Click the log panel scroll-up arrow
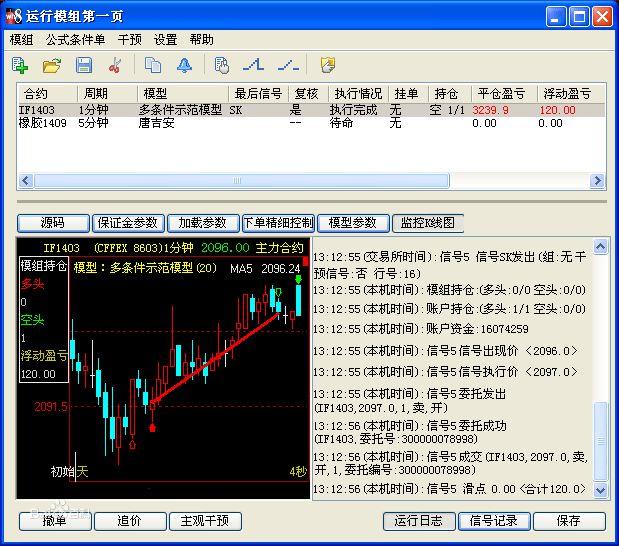Image resolution: width=619 pixels, height=546 pixels. (600, 246)
